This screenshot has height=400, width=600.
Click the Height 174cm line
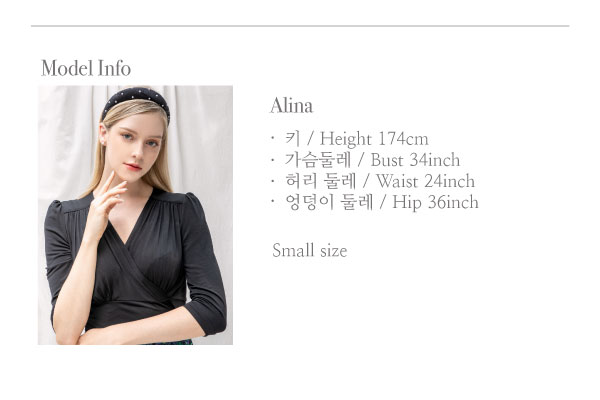349,139
